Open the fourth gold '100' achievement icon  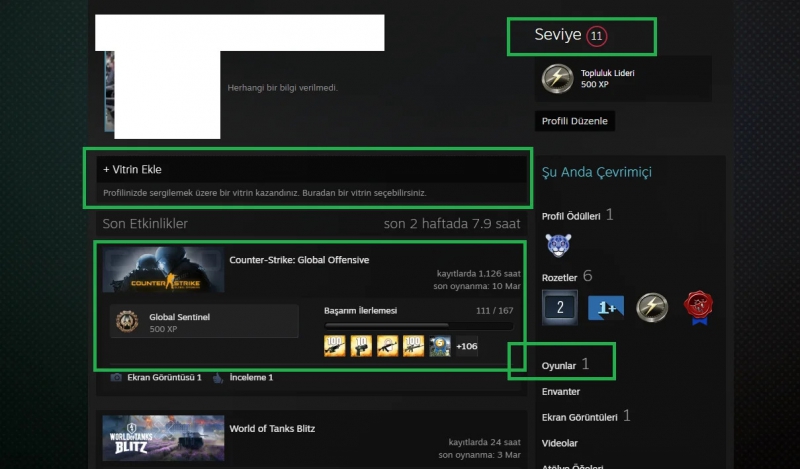tap(413, 345)
